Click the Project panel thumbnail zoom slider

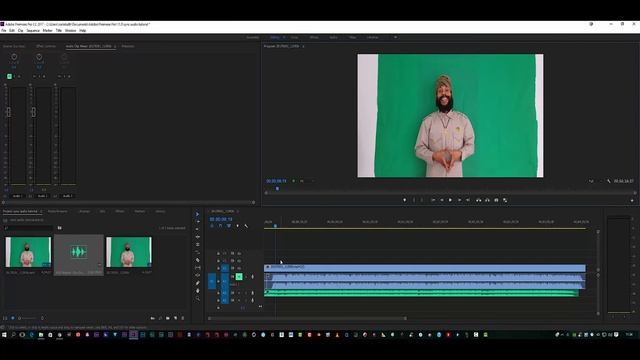pyautogui.click(x=28, y=318)
